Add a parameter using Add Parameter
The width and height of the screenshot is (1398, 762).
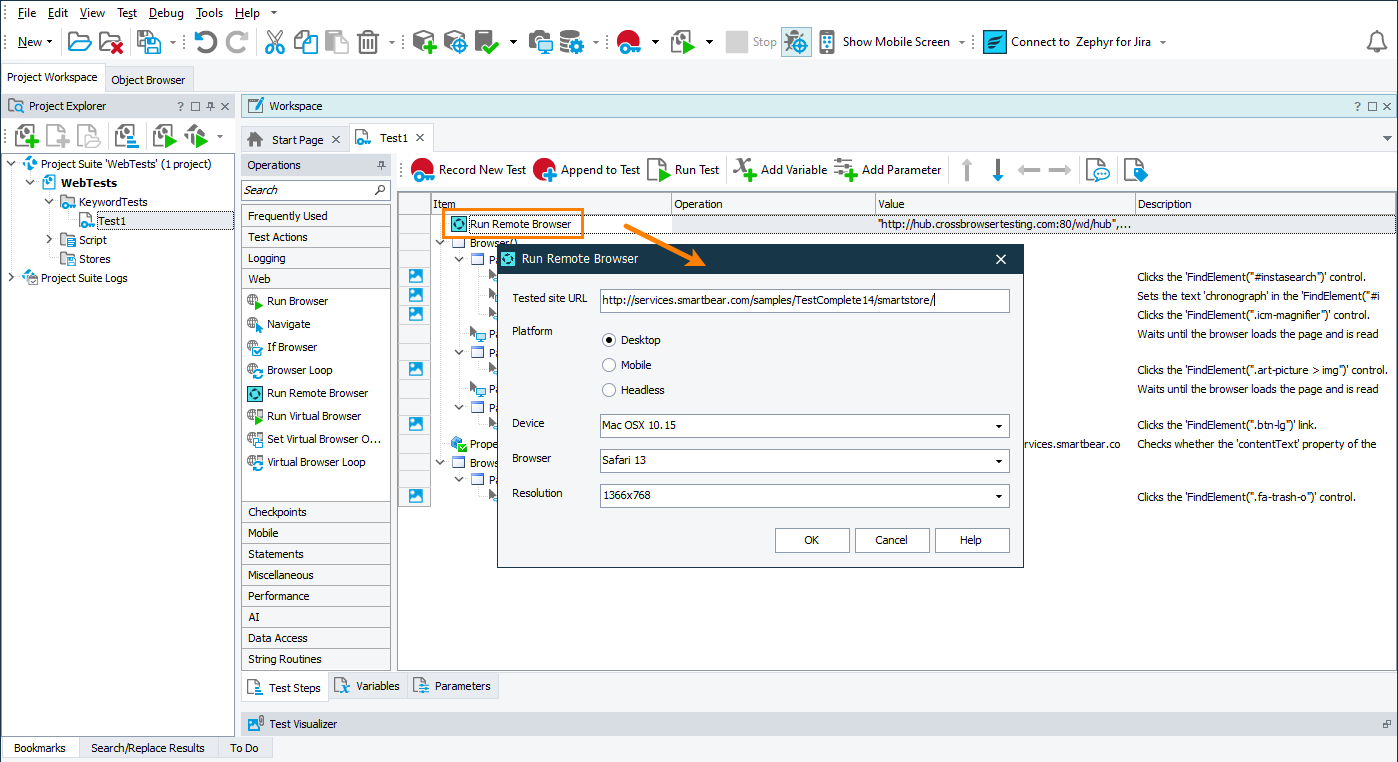[887, 169]
